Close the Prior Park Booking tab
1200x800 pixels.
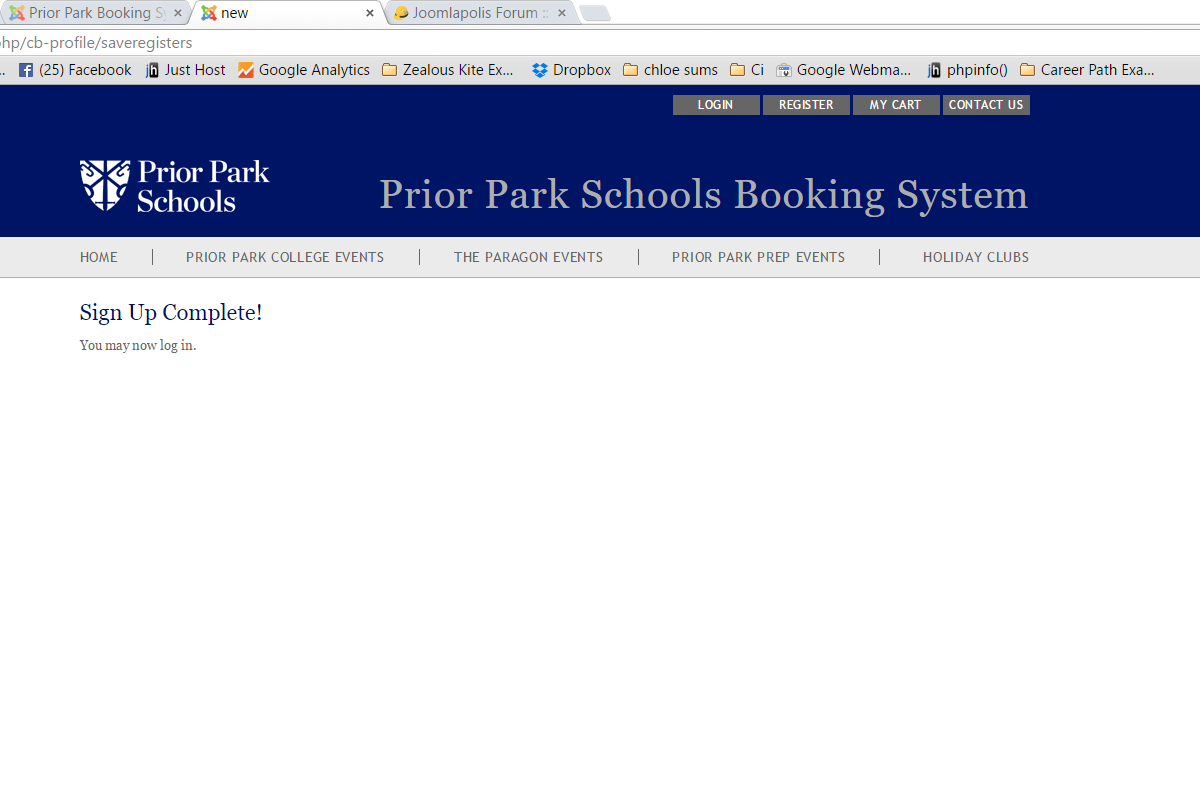177,13
